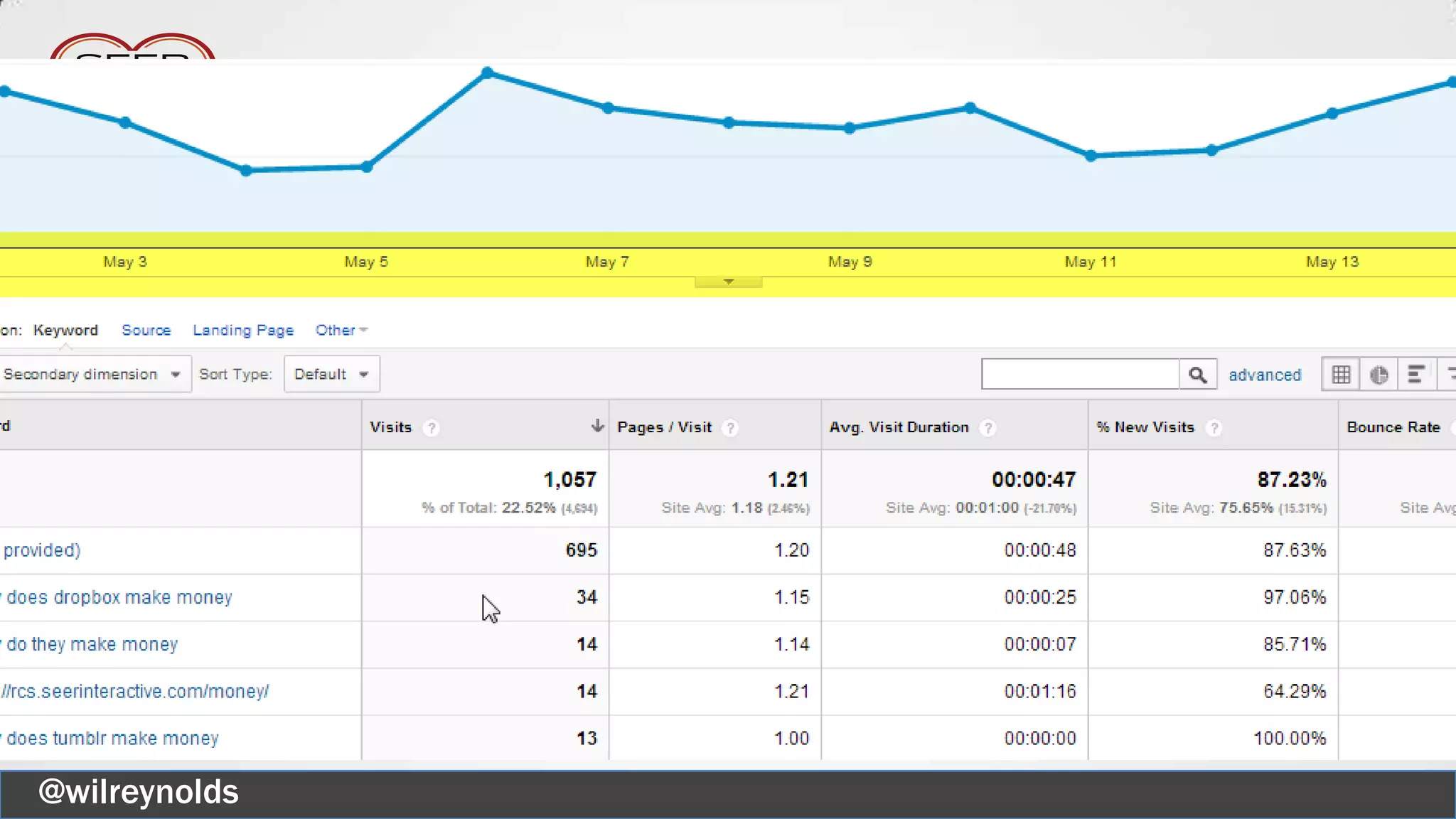Click the May 7 data point on graph
The height and width of the screenshot is (819, 1456).
click(608, 108)
